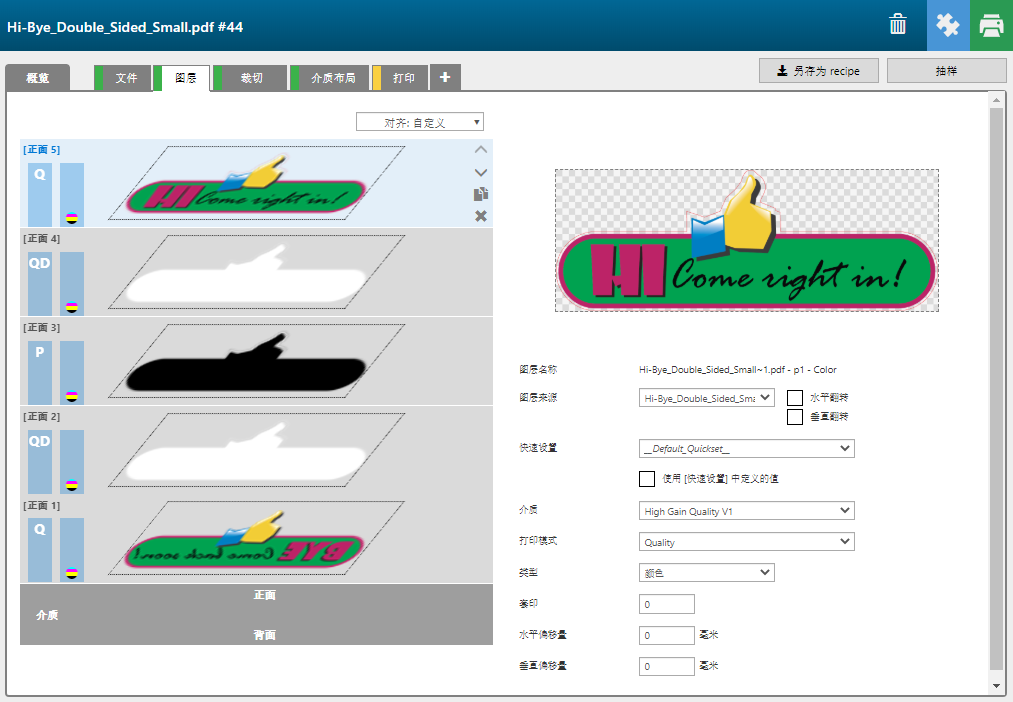
Task: Toggle 使用快速设置中定义的值 checkbox
Action: coord(647,479)
